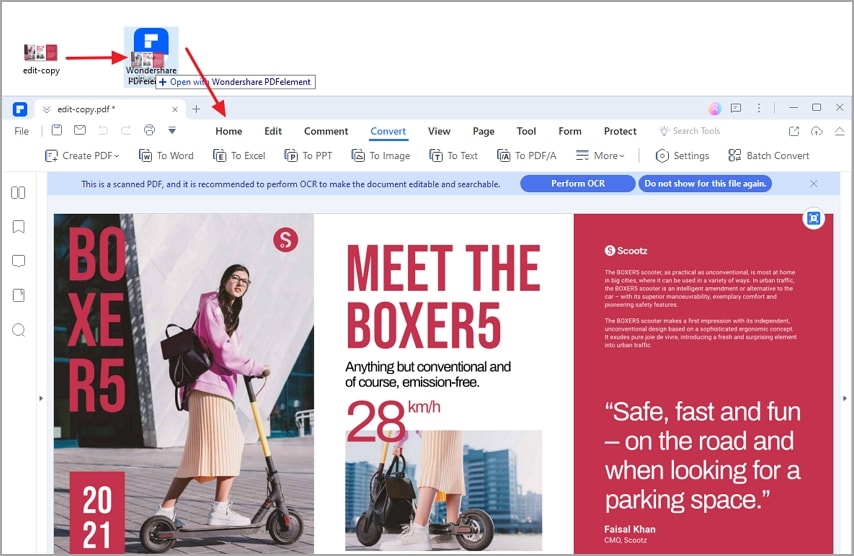The height and width of the screenshot is (556, 854).
Task: Switch to the View tab
Action: [x=439, y=131]
